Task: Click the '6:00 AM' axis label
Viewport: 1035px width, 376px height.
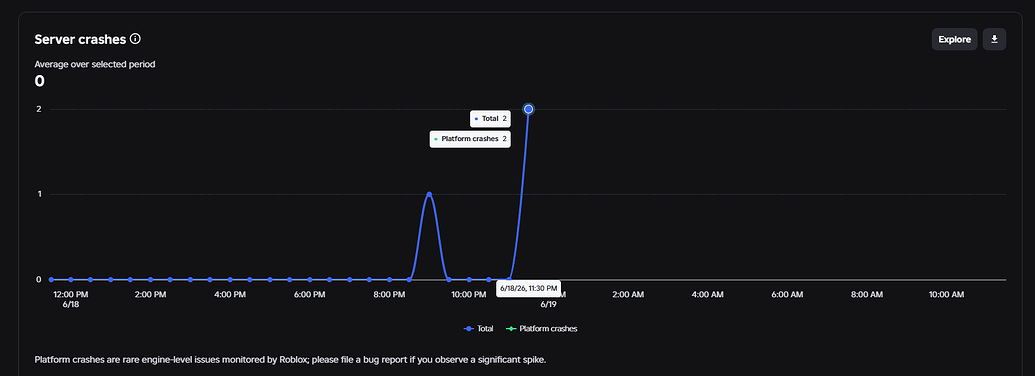Action: coord(787,294)
